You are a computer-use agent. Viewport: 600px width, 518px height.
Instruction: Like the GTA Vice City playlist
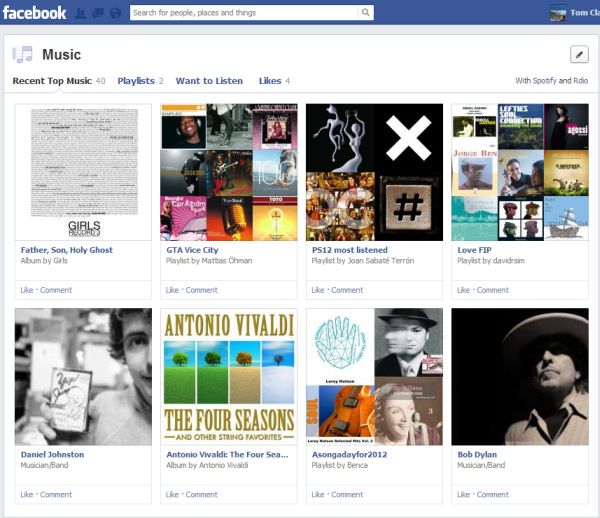point(172,290)
